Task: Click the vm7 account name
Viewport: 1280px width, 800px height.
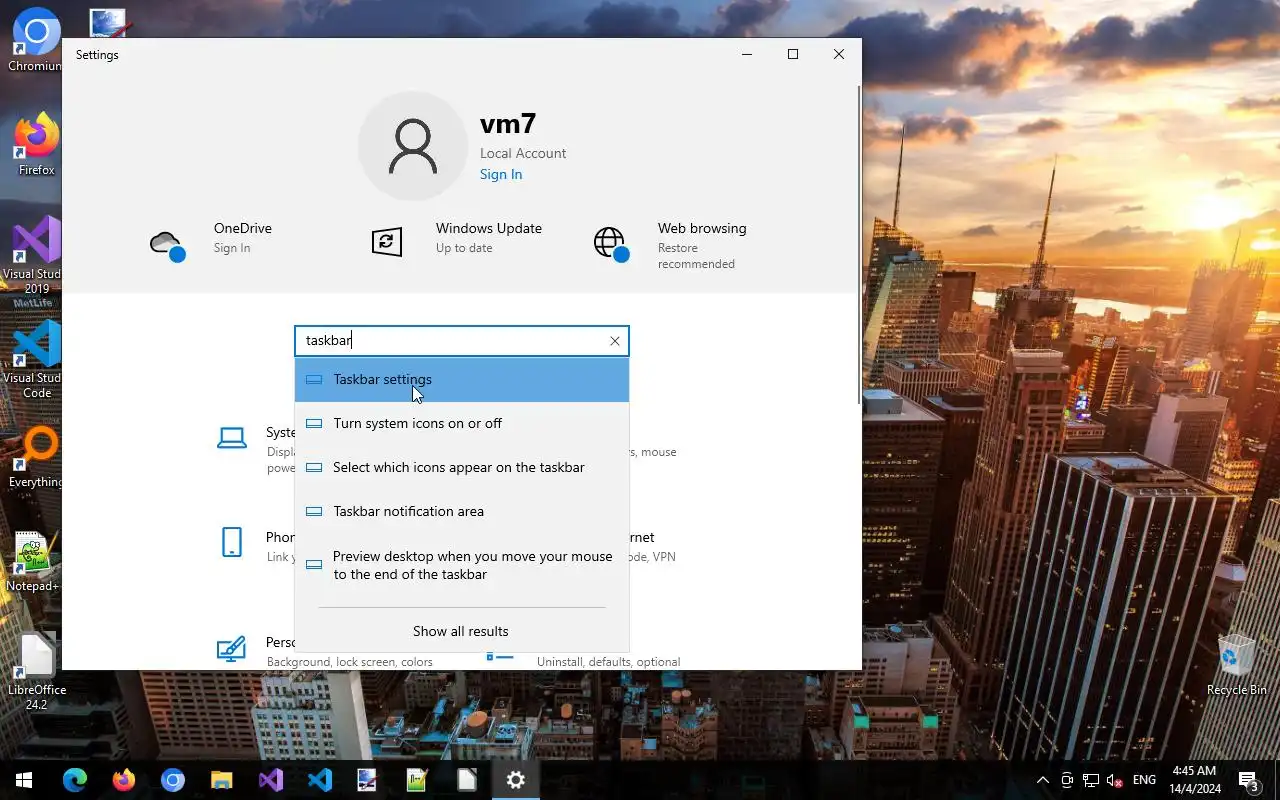Action: tap(508, 124)
